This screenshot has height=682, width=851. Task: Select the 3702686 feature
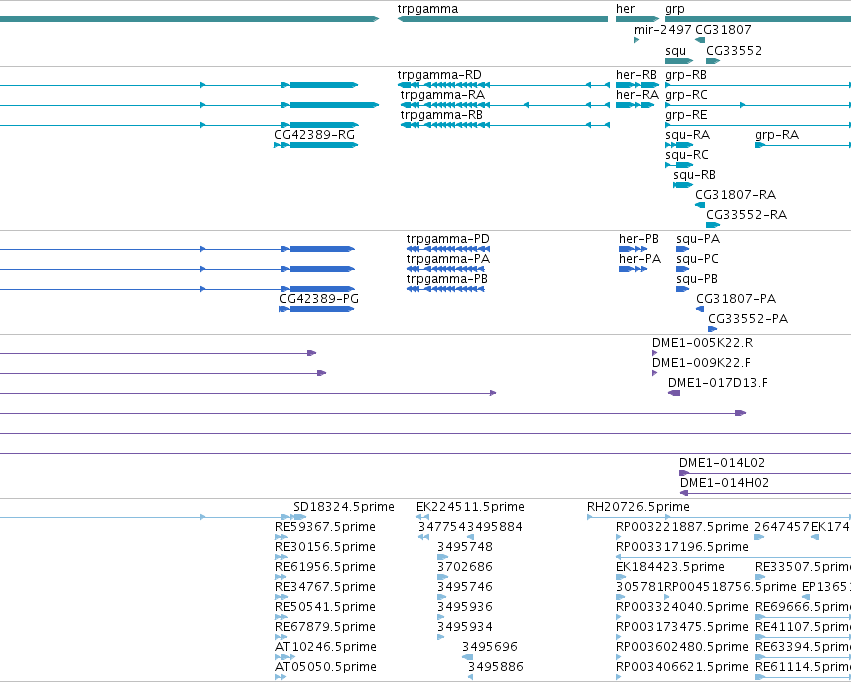(442, 577)
